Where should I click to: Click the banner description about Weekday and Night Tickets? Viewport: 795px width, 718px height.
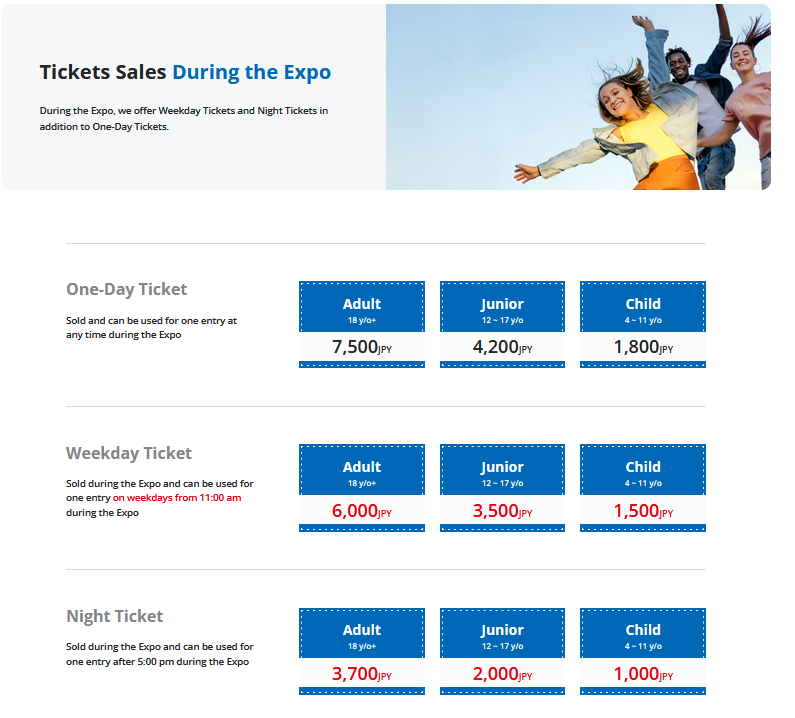[x=183, y=118]
